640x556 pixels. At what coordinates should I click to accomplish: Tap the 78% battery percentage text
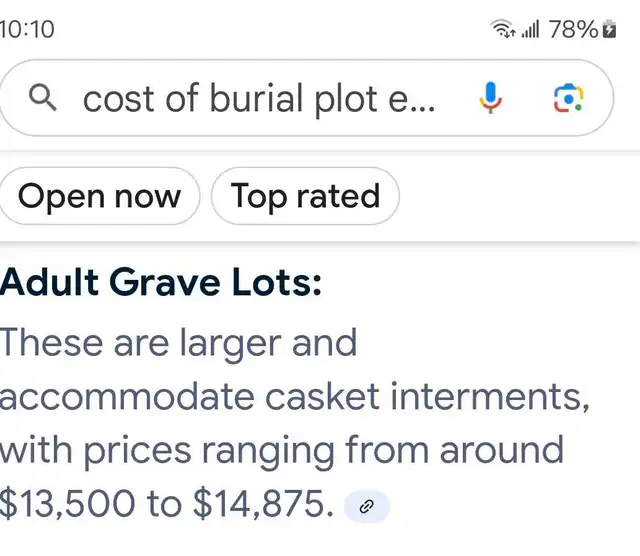click(573, 29)
